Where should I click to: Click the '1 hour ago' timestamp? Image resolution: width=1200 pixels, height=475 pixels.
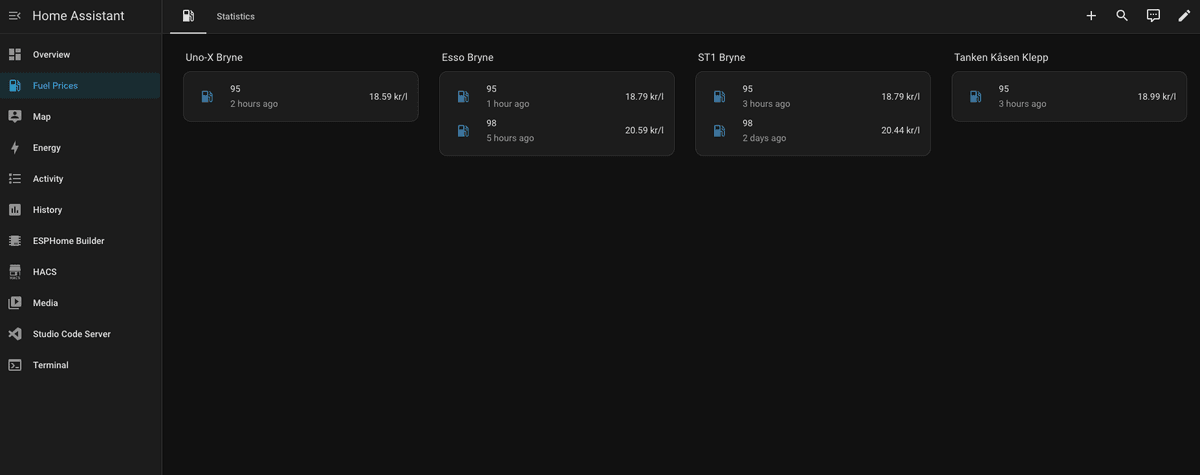[x=508, y=104]
